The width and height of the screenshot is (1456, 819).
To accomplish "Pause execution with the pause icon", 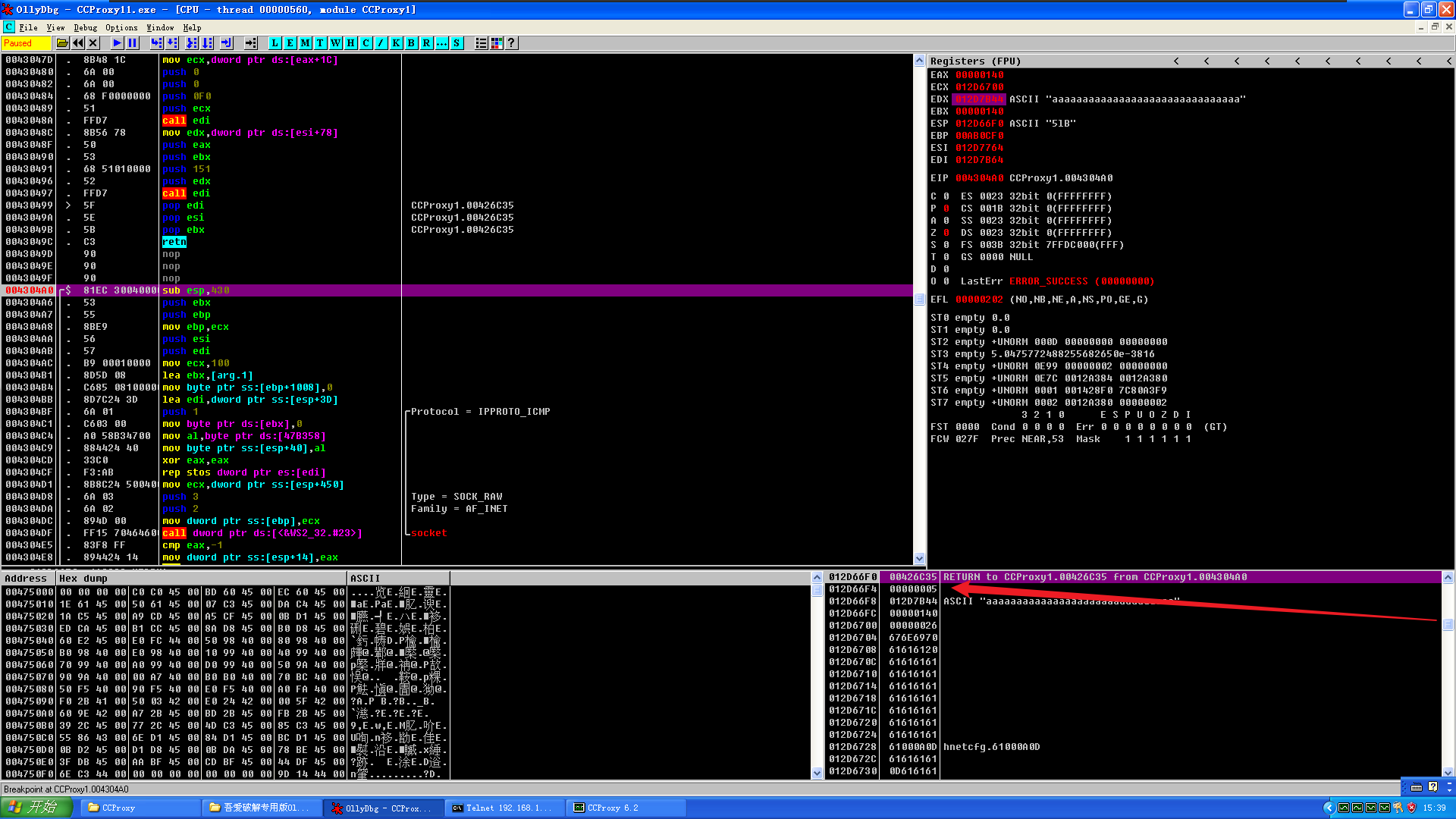I will click(x=133, y=43).
